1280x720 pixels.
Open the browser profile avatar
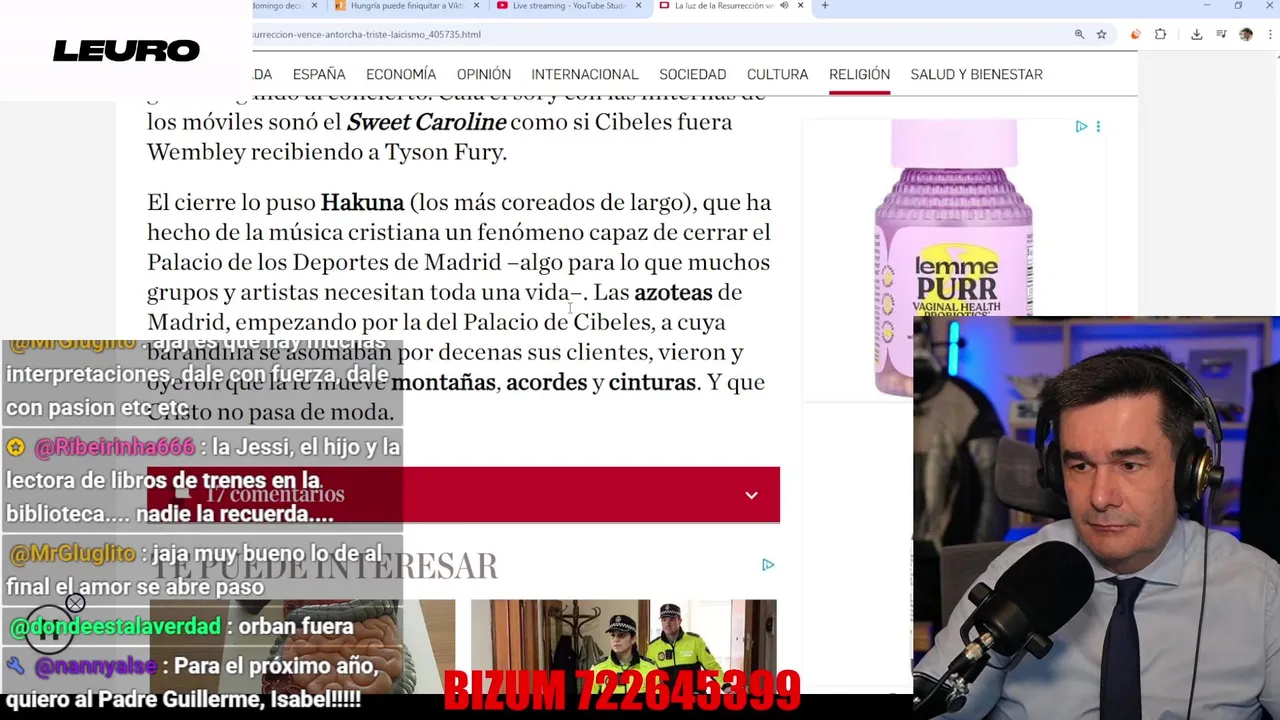1246,34
